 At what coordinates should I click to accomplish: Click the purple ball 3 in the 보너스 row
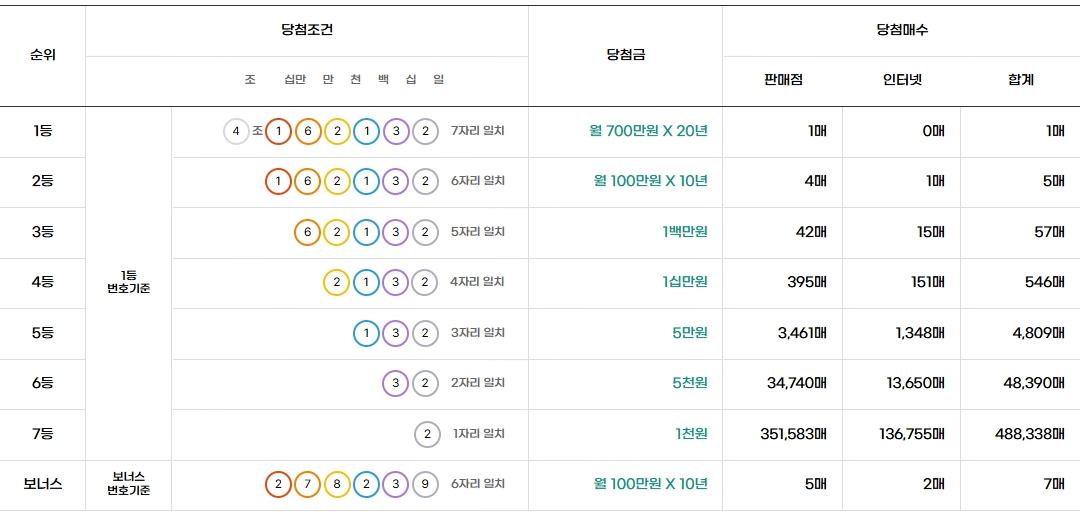tap(396, 484)
